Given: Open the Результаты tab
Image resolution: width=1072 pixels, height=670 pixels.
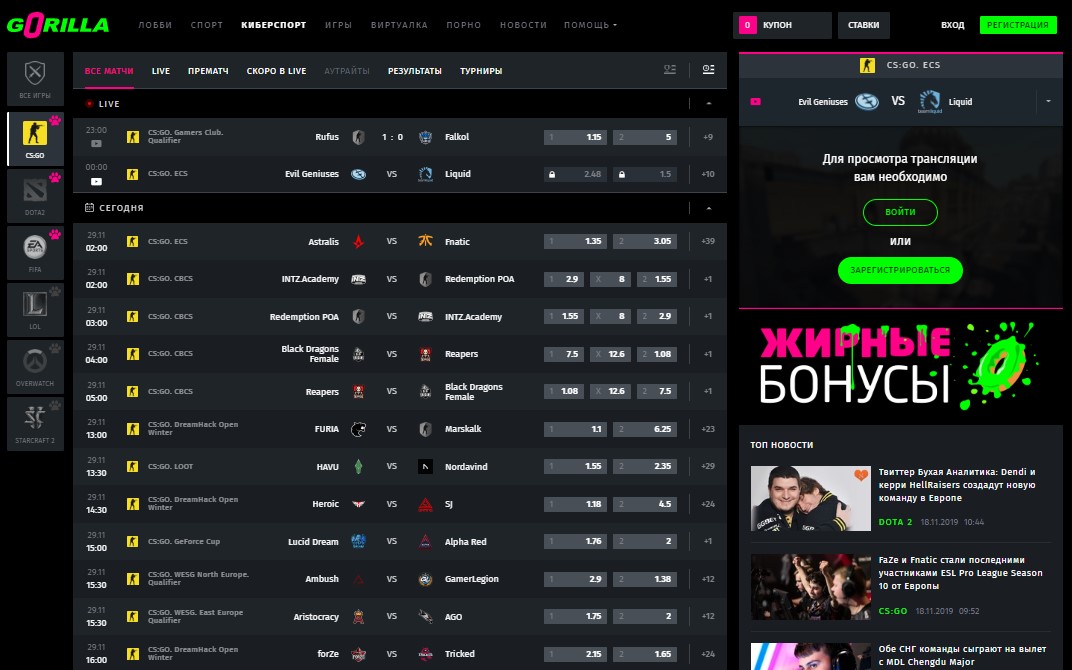Looking at the screenshot, I should (414, 71).
